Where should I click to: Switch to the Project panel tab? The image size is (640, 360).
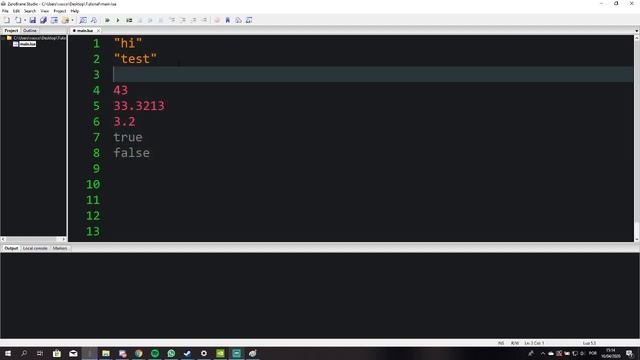click(11, 31)
